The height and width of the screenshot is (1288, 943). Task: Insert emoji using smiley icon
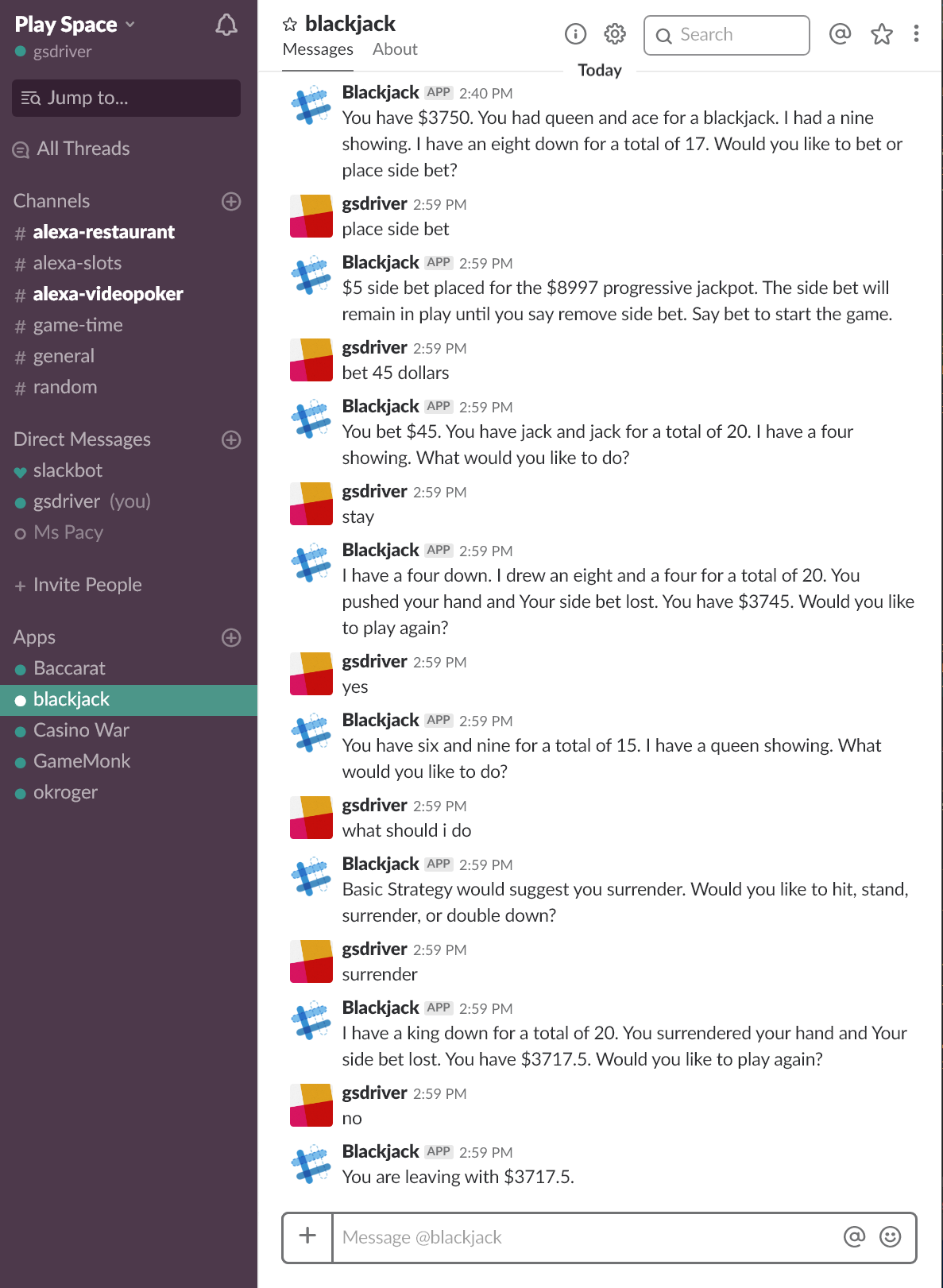pos(891,1236)
